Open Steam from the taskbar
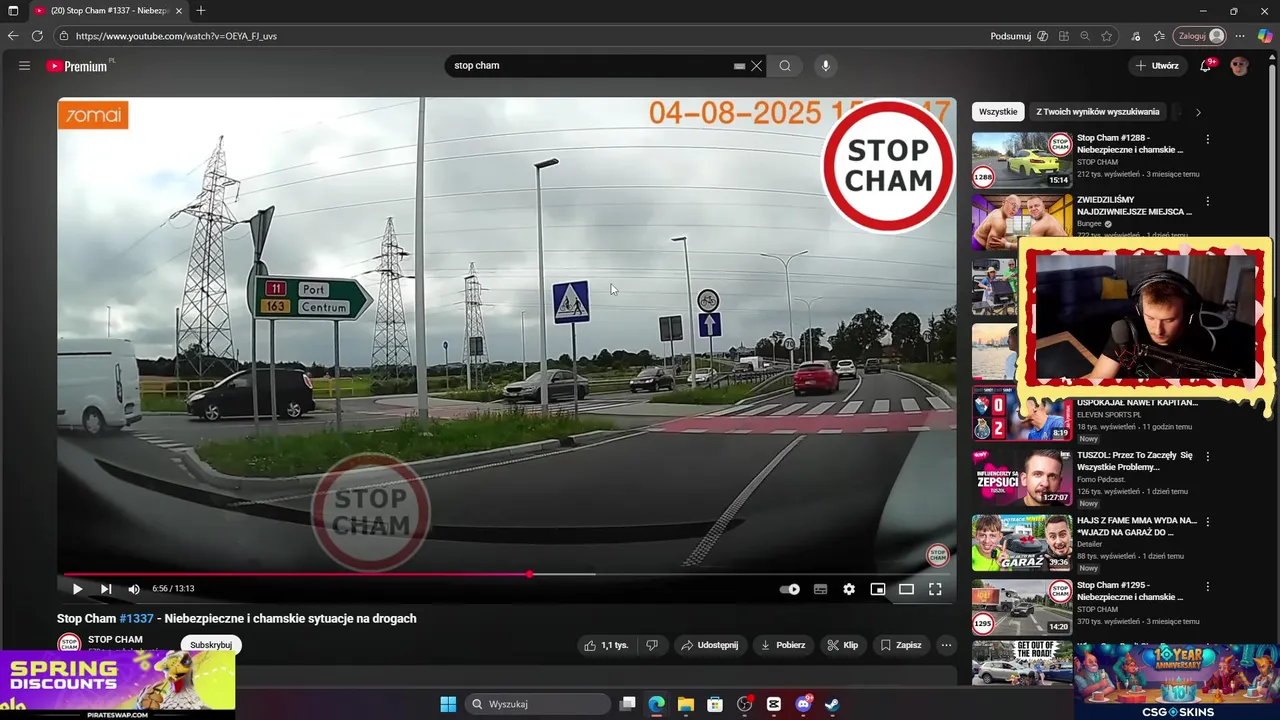 (x=832, y=704)
